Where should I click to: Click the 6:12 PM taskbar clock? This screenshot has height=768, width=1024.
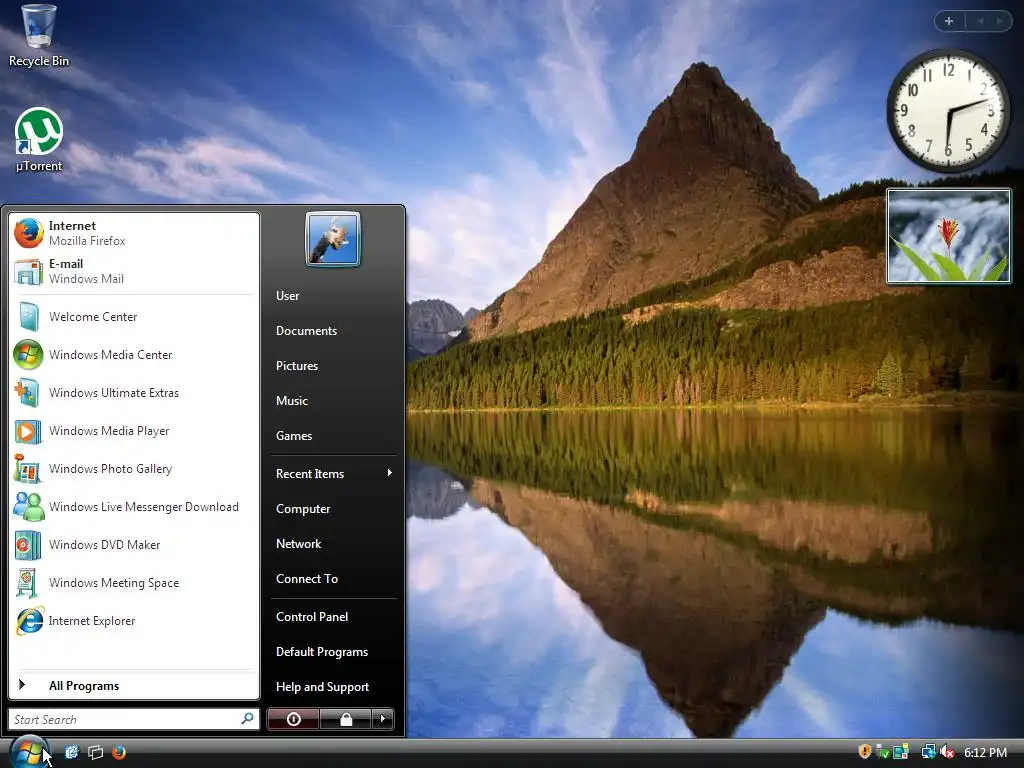(985, 752)
